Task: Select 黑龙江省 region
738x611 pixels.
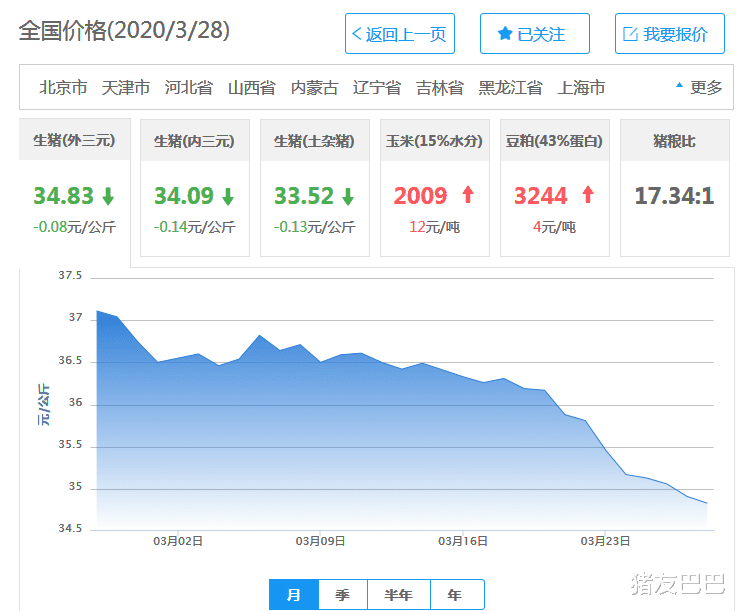Action: [510, 88]
